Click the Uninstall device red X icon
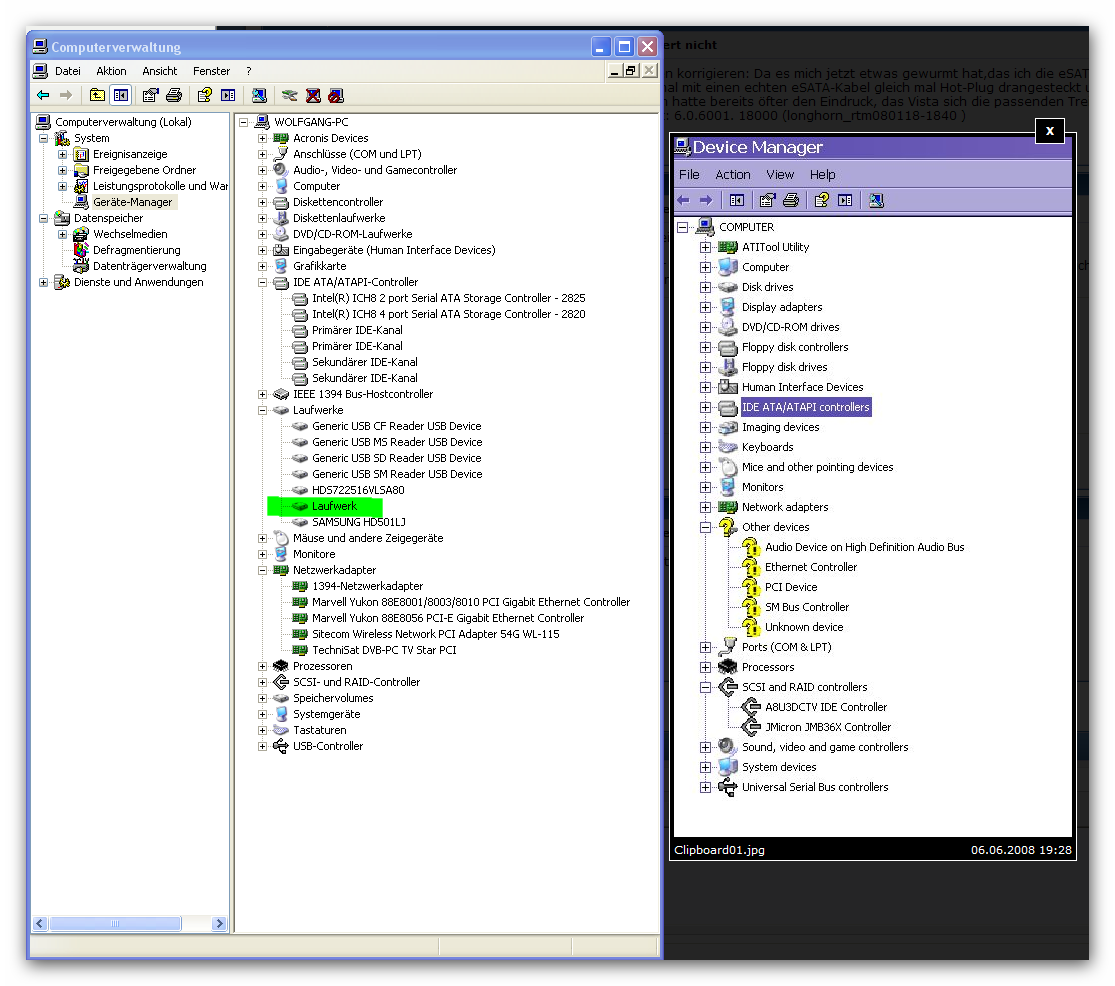 (x=314, y=95)
